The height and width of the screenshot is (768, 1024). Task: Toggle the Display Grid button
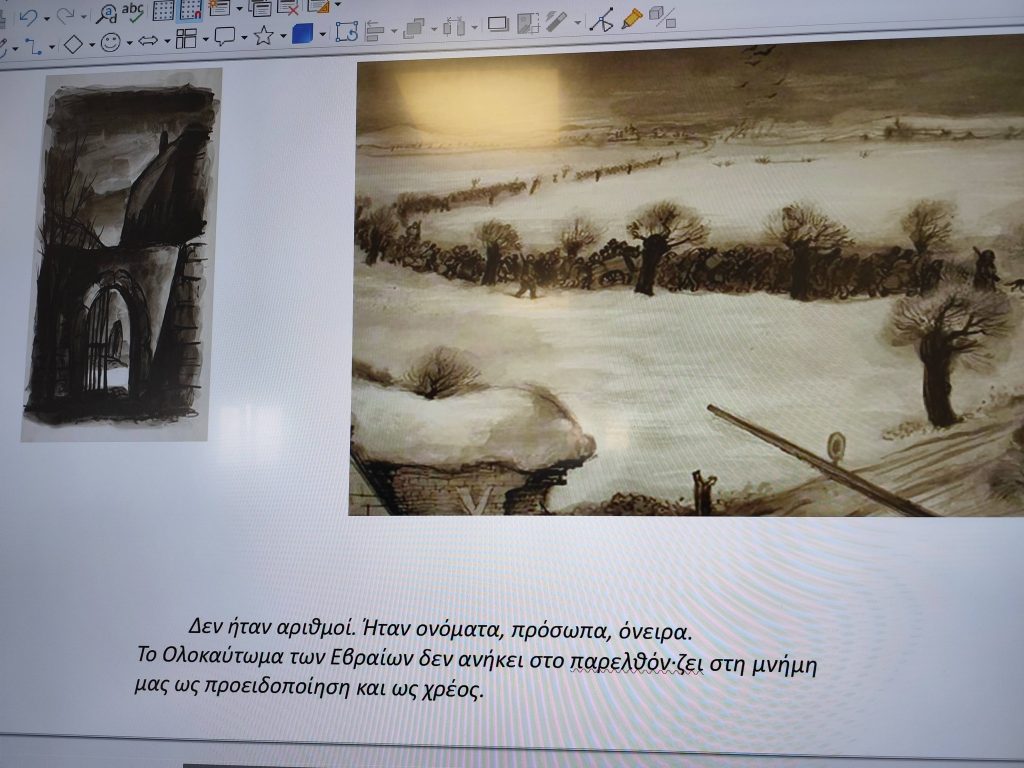(163, 11)
